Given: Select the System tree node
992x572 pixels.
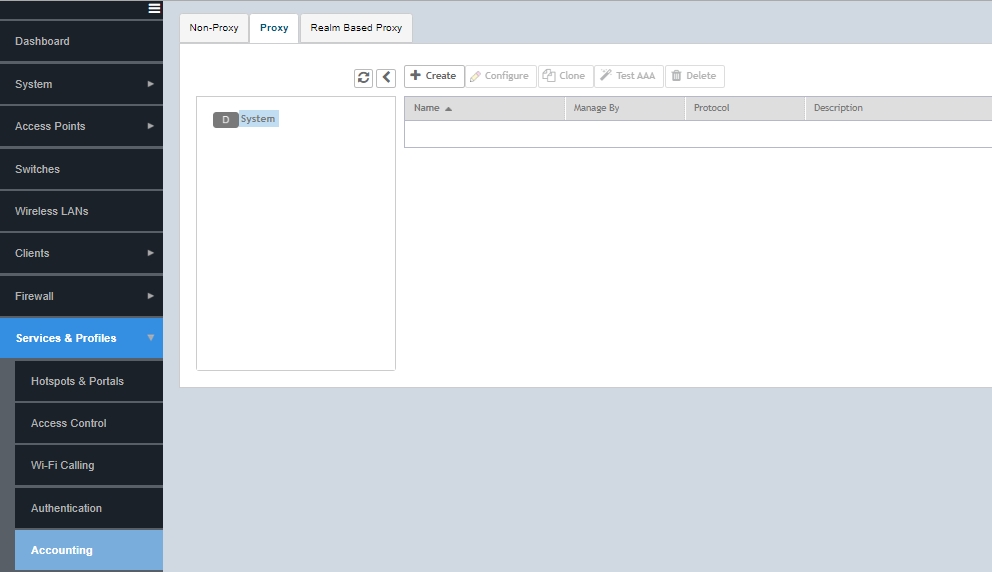Looking at the screenshot, I should (x=258, y=119).
